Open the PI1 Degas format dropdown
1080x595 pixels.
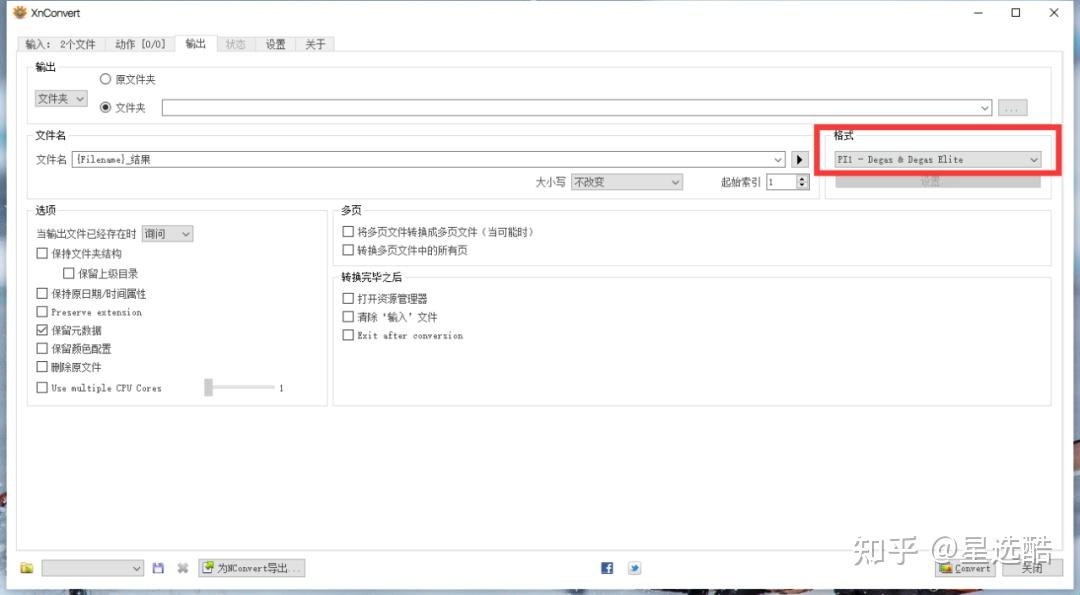[x=937, y=160]
